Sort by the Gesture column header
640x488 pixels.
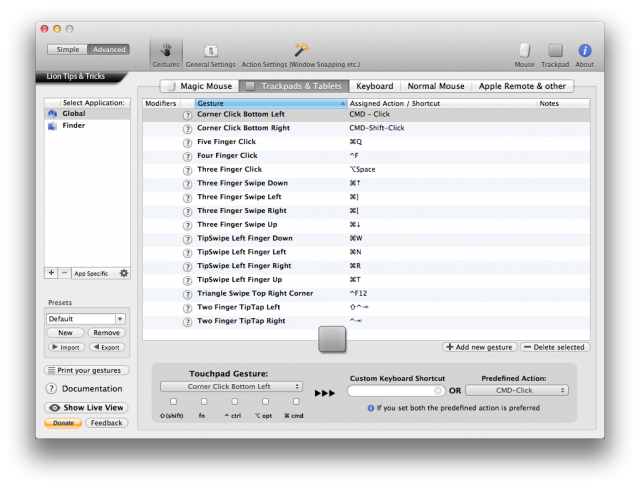(271, 103)
